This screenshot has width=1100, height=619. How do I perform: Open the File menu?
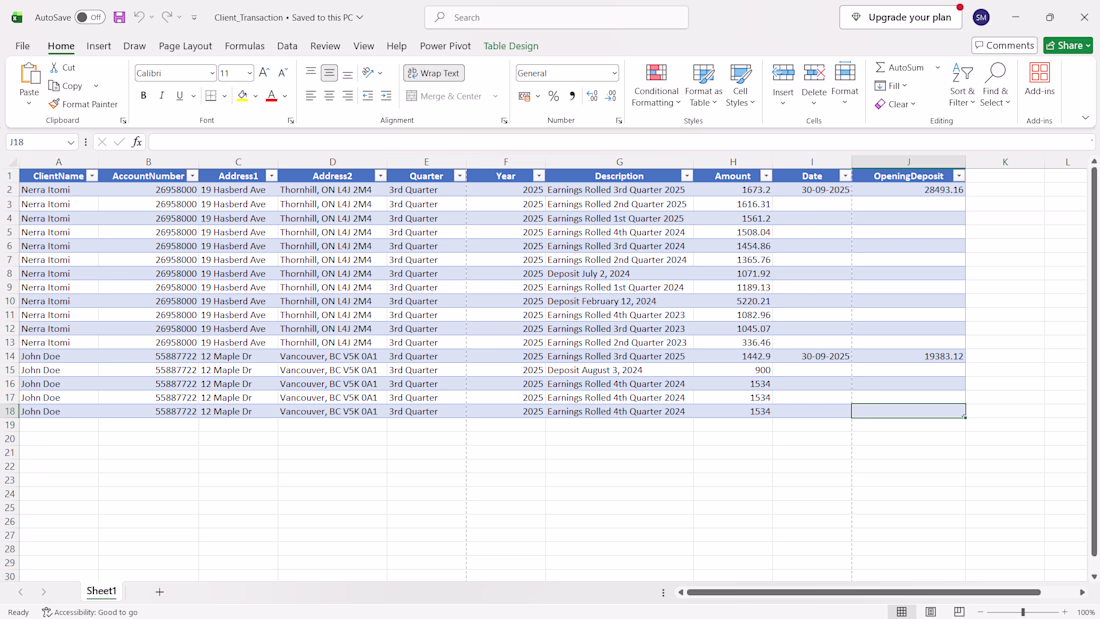click(22, 46)
